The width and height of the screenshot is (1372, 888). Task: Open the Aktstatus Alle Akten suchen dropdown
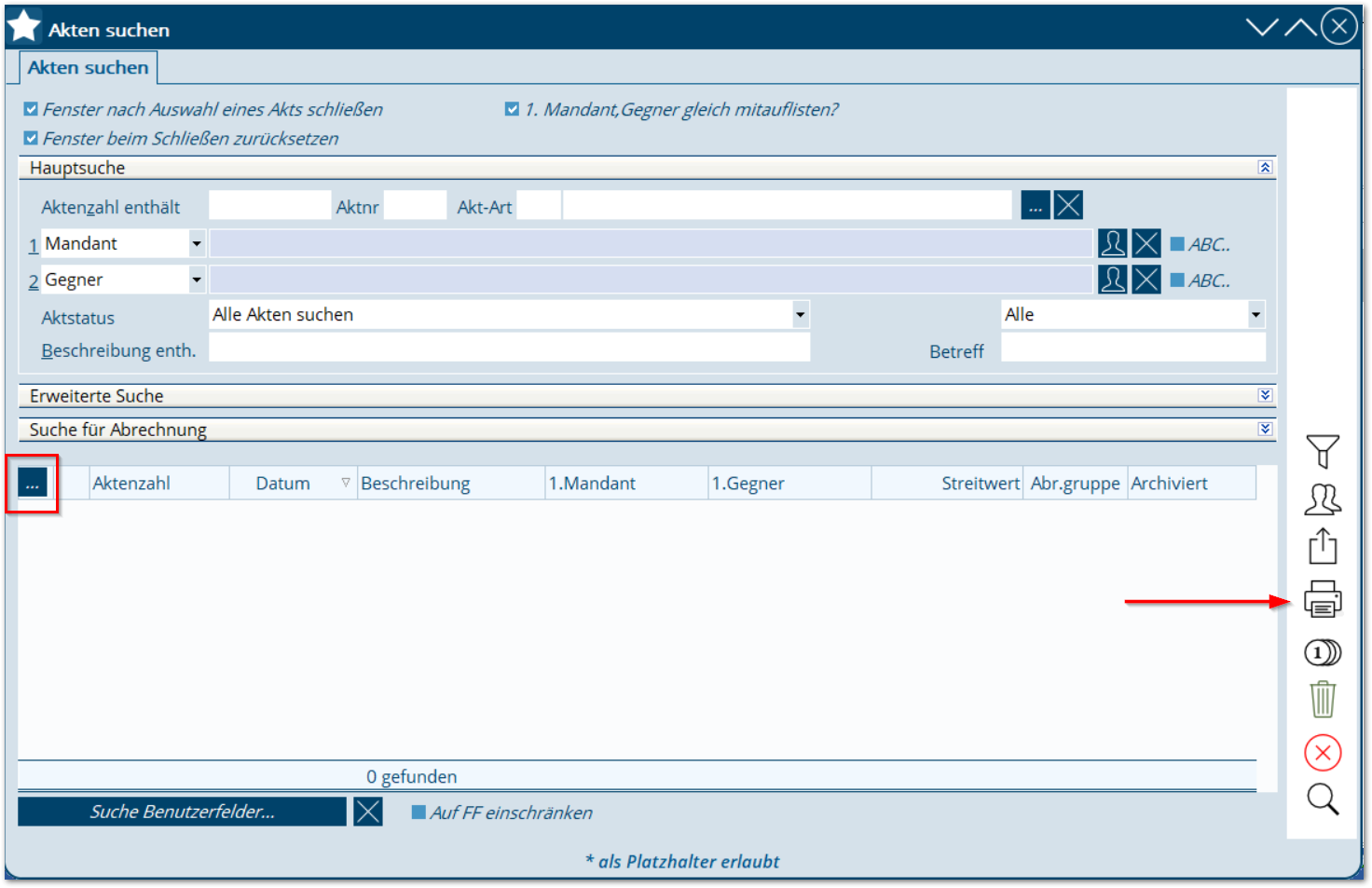click(x=800, y=315)
